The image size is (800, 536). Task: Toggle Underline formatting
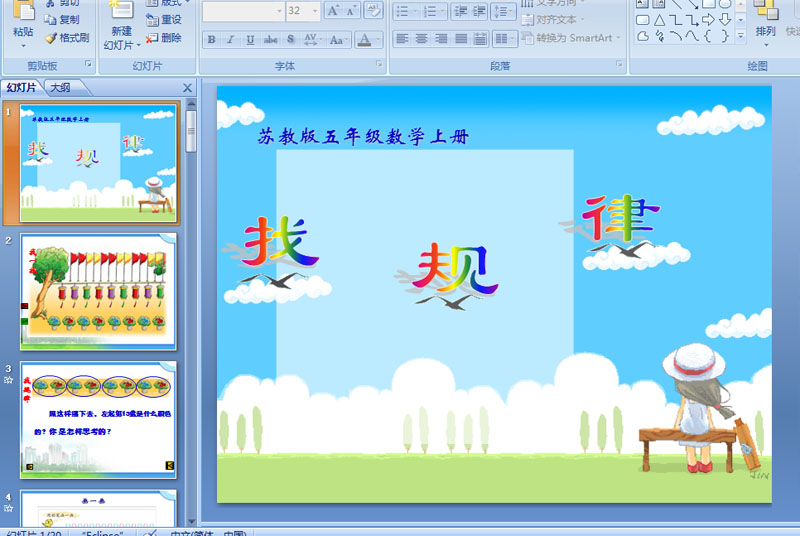point(250,39)
